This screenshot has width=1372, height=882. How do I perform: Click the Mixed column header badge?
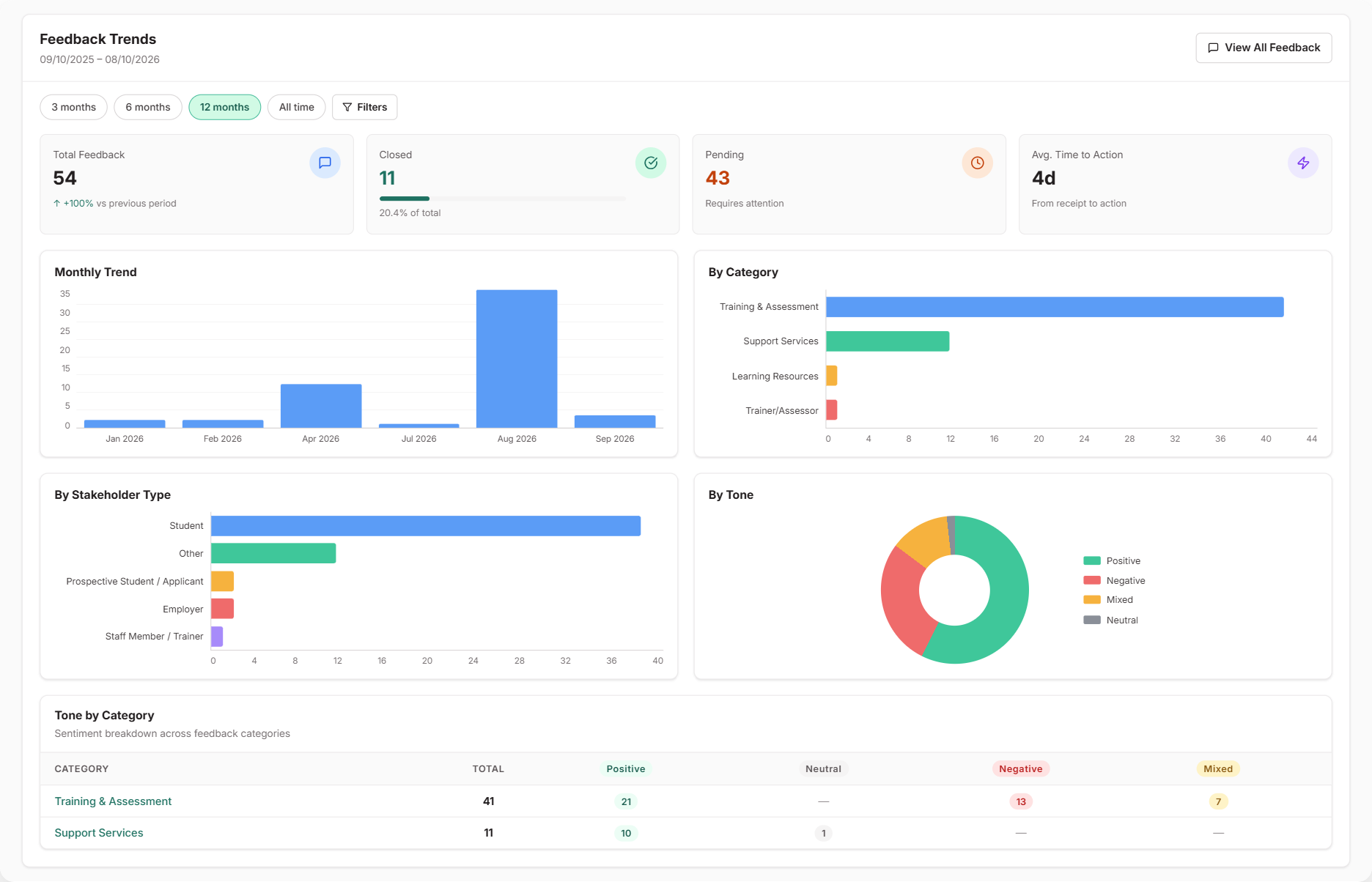[1218, 768]
